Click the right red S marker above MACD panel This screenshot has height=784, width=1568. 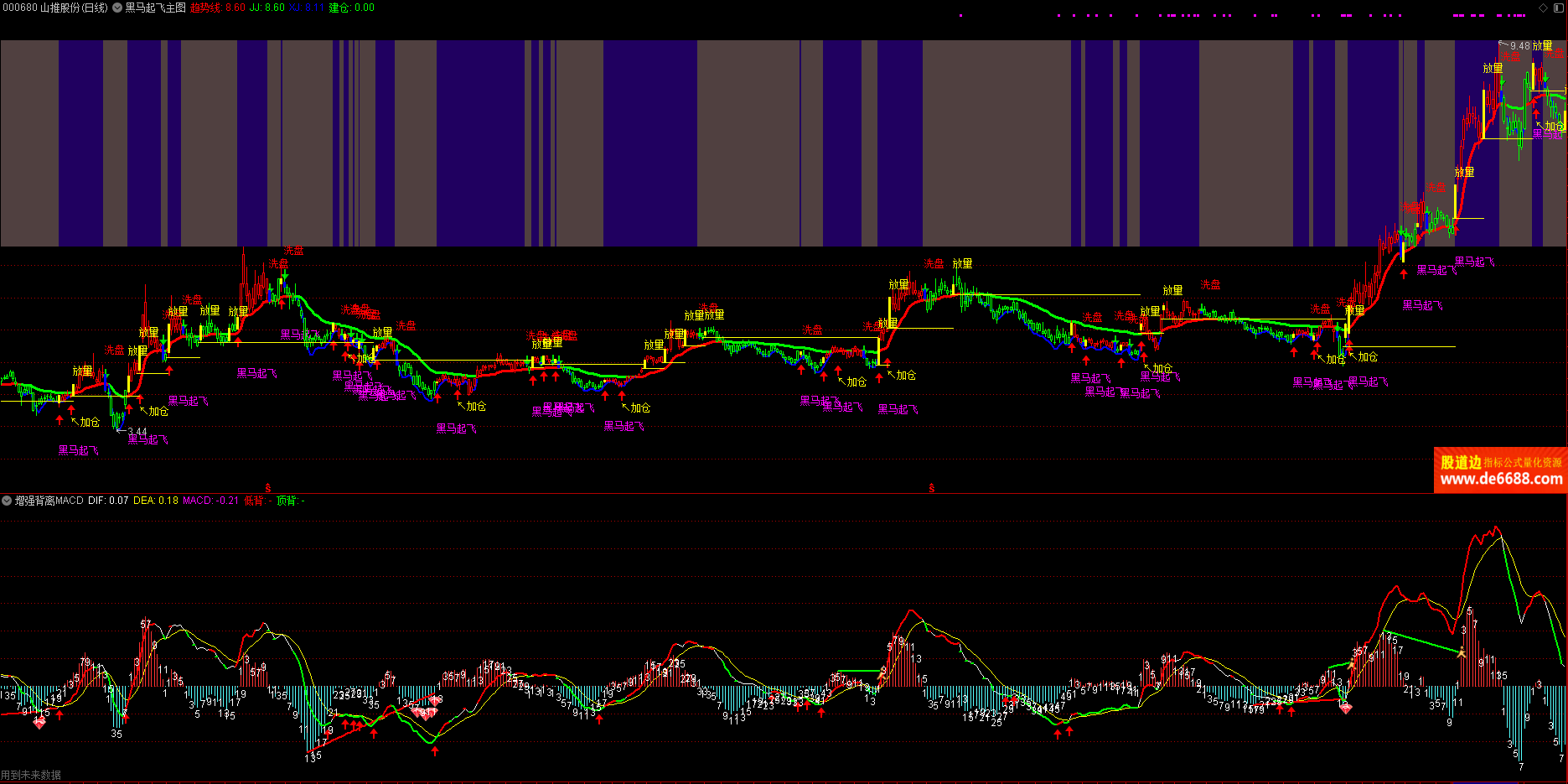(x=931, y=488)
